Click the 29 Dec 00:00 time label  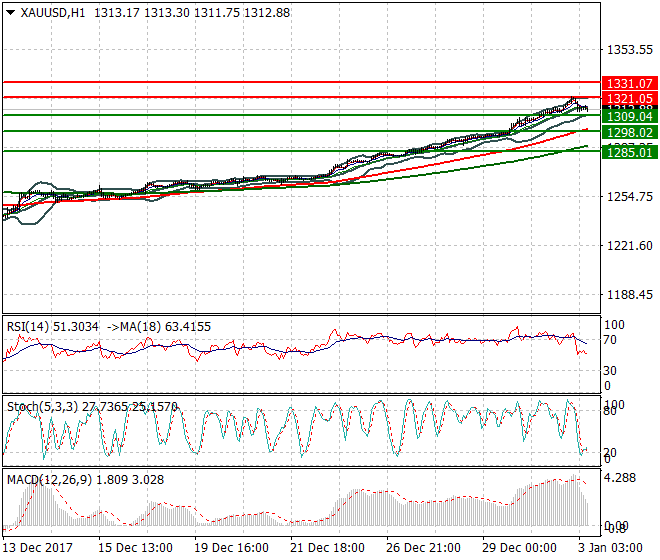[519, 548]
